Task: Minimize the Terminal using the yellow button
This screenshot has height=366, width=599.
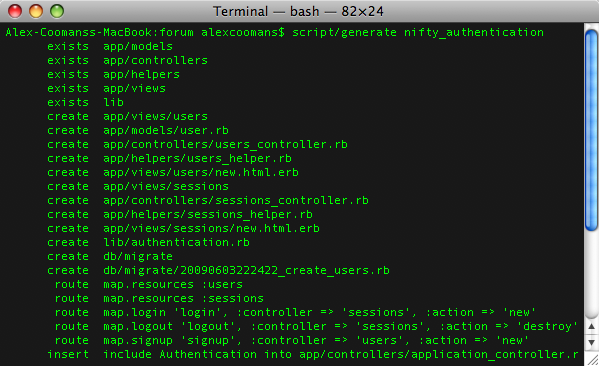Action: [36, 11]
